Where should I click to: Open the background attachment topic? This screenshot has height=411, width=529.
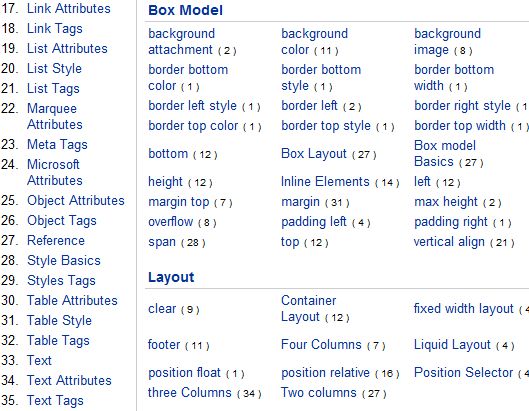(182, 42)
